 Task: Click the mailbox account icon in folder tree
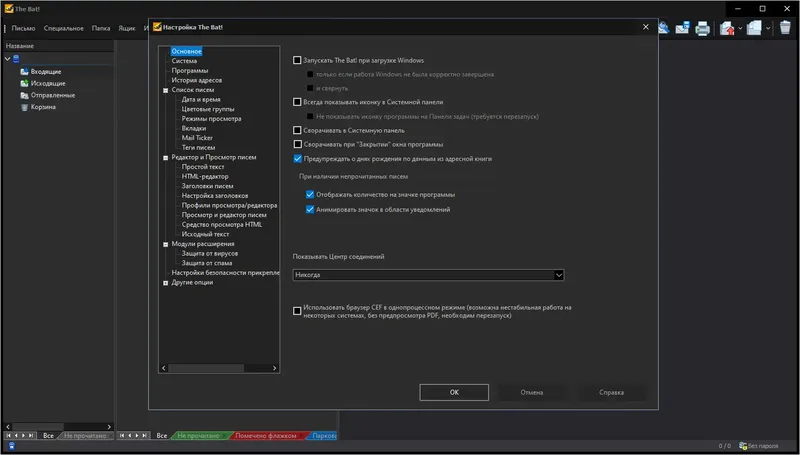tap(16, 59)
